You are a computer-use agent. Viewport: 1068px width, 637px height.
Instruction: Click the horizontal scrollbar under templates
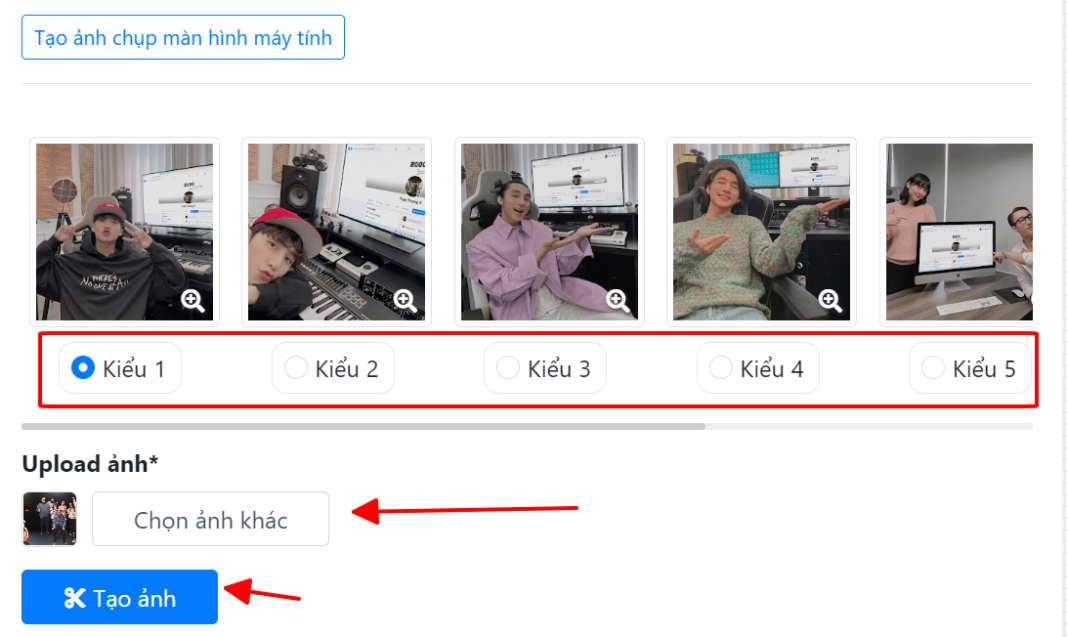coord(363,426)
